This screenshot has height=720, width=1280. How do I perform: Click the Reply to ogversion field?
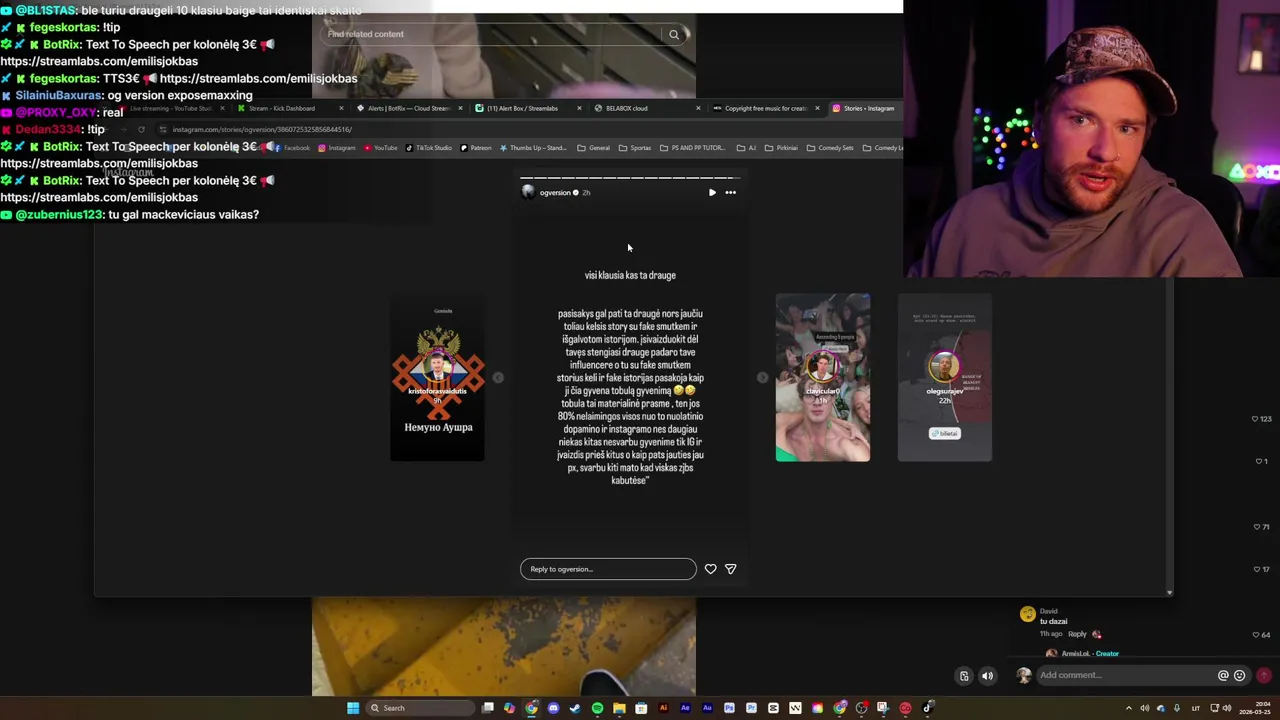click(608, 569)
